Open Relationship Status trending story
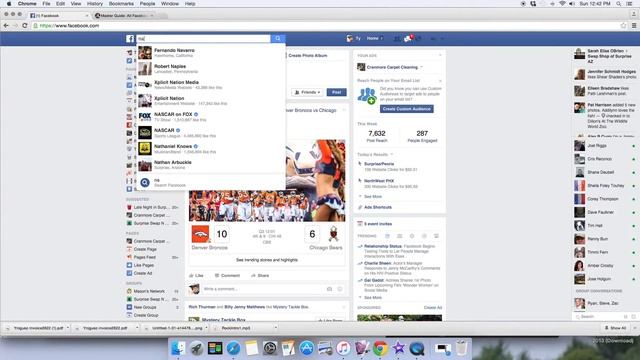This screenshot has height=360, width=640. 383,247
